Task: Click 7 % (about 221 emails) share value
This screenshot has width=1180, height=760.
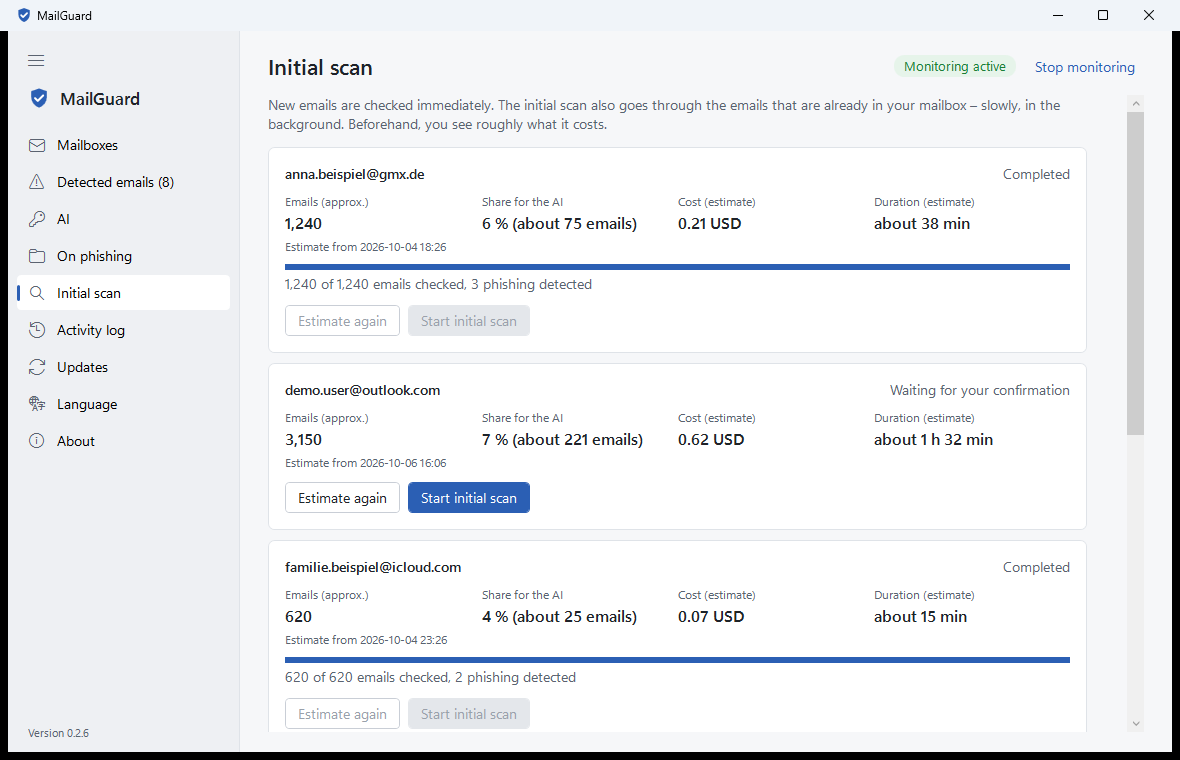Action: (x=562, y=439)
